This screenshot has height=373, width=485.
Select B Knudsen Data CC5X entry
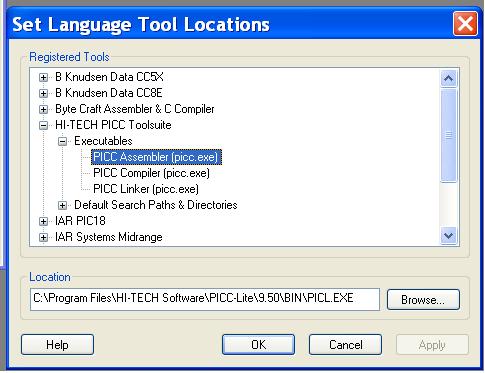pos(109,77)
